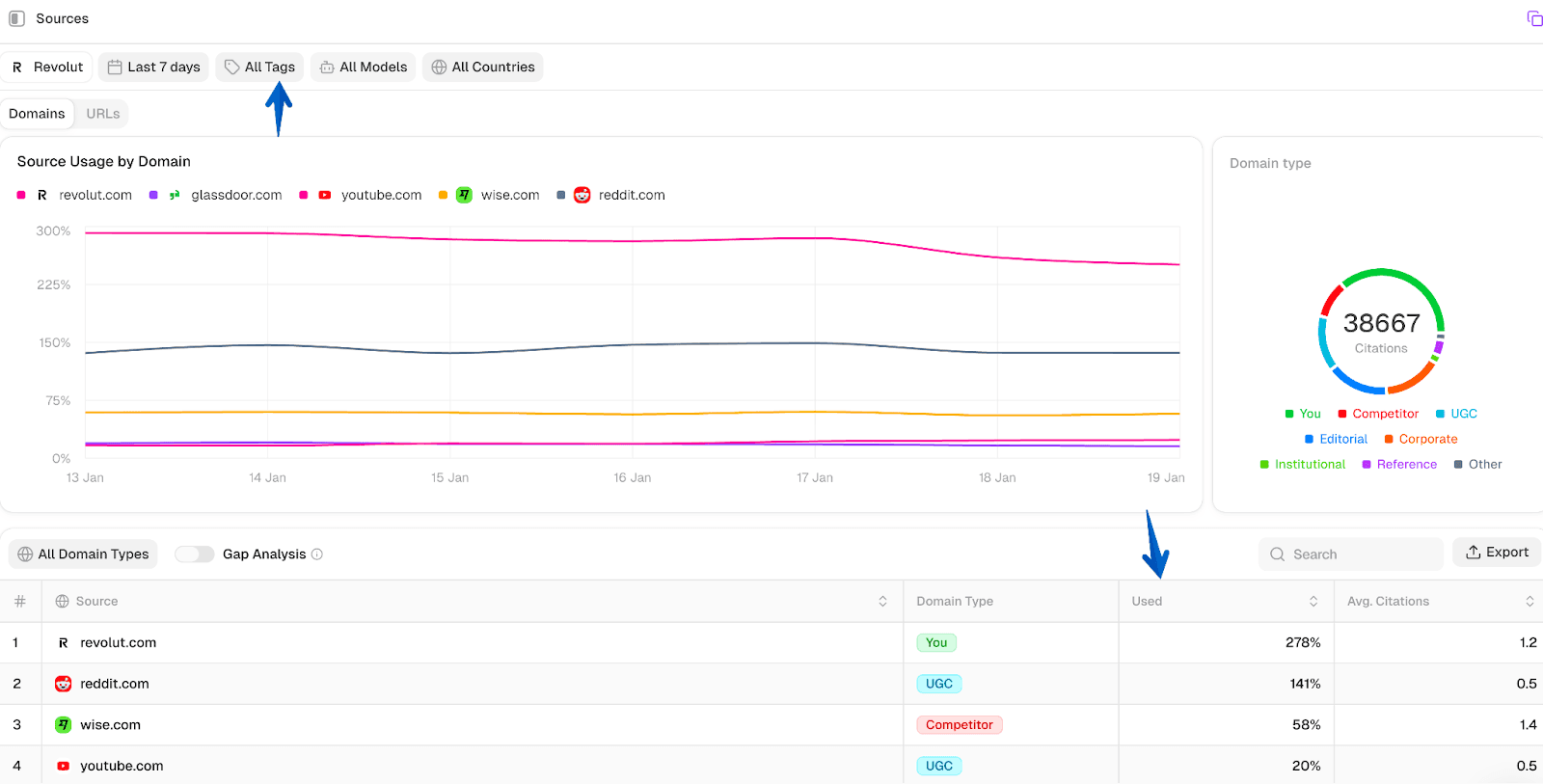The height and width of the screenshot is (784, 1543).
Task: Click the 58% used value
Action: [1307, 724]
